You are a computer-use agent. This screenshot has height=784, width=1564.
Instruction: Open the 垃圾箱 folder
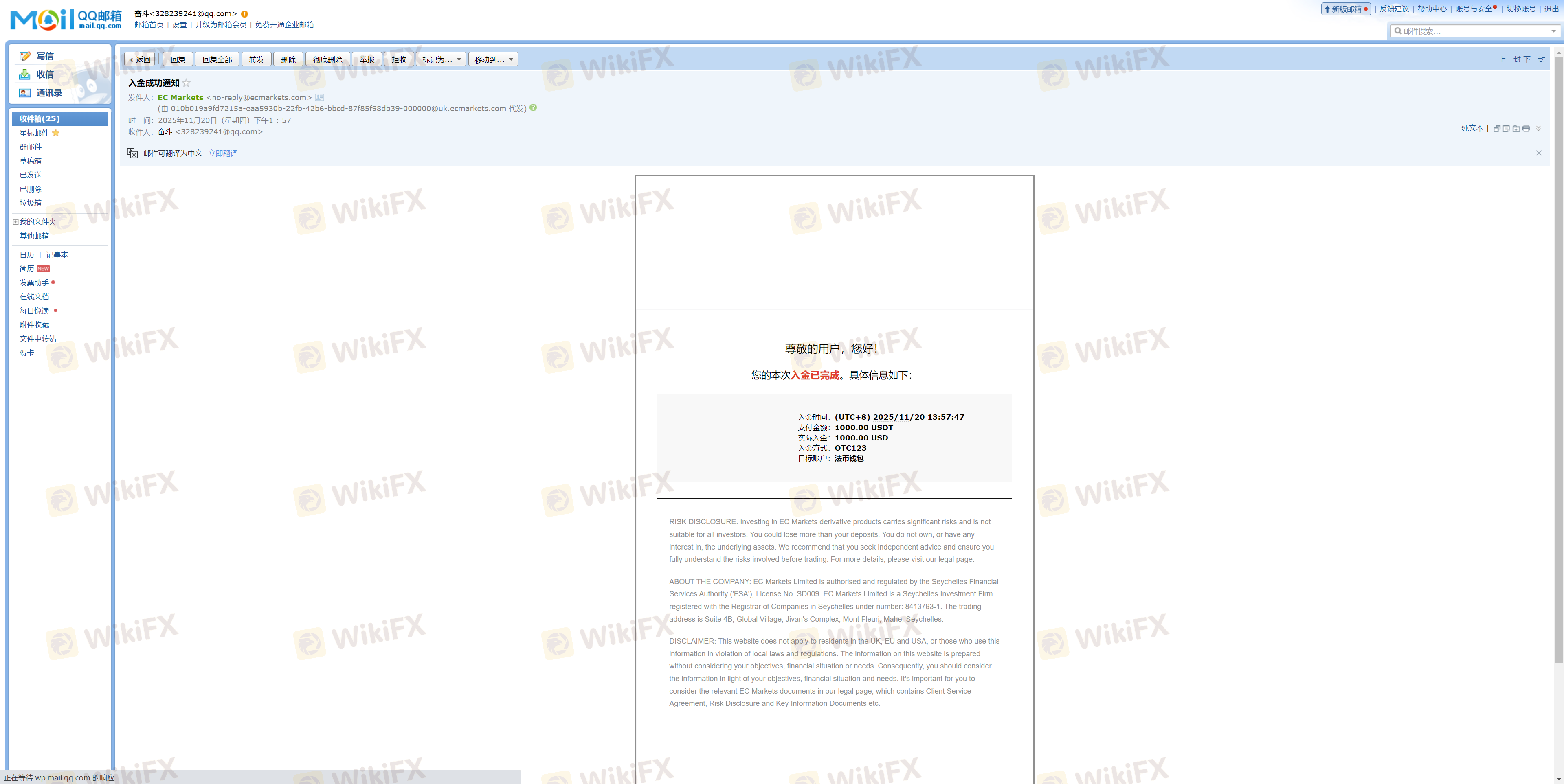coord(31,203)
